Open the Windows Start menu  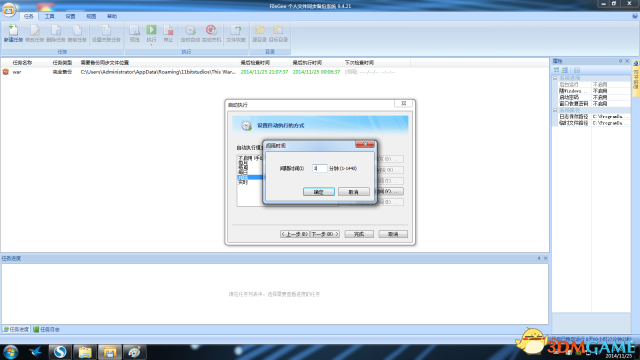(x=10, y=352)
